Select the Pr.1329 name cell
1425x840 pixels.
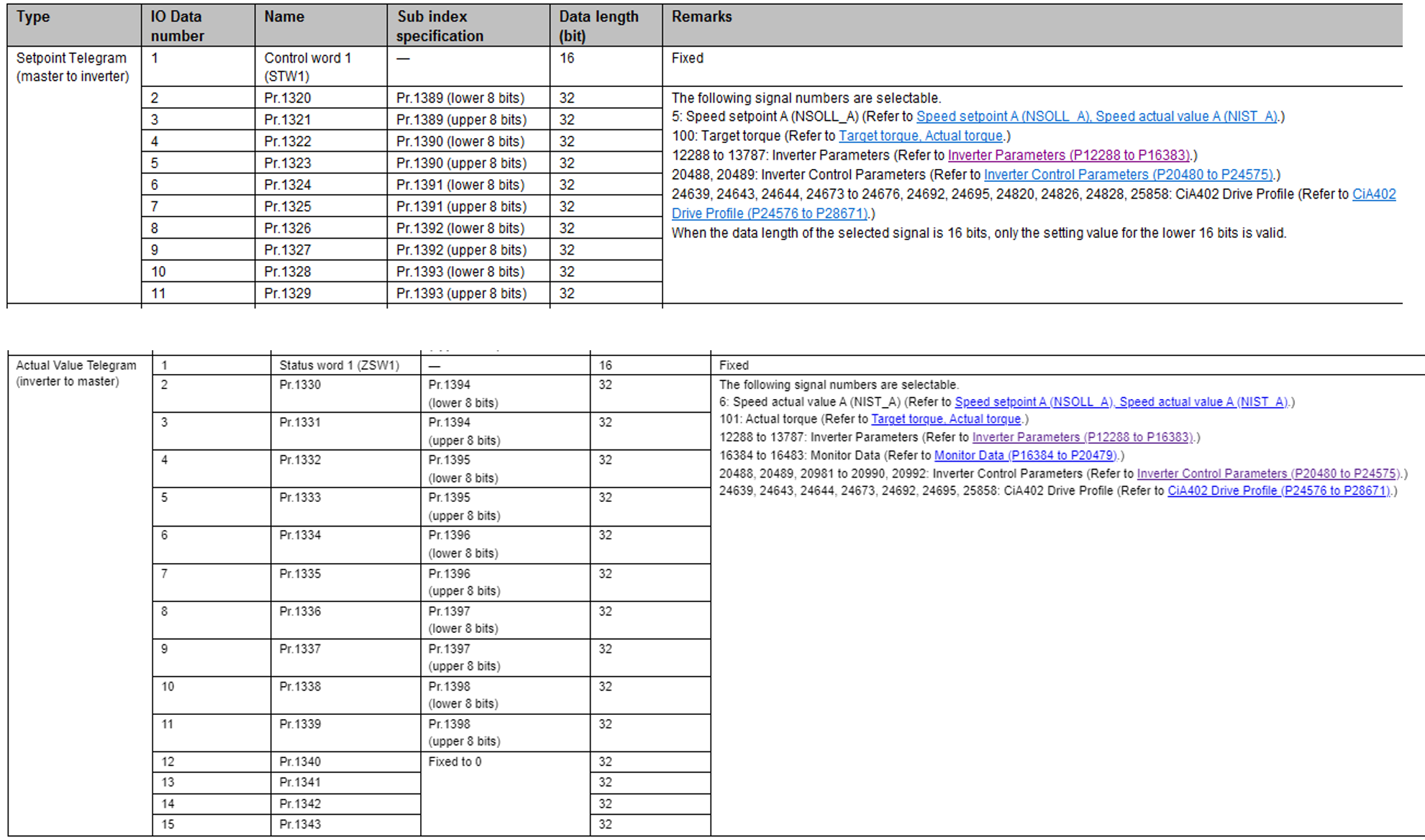[321, 293]
